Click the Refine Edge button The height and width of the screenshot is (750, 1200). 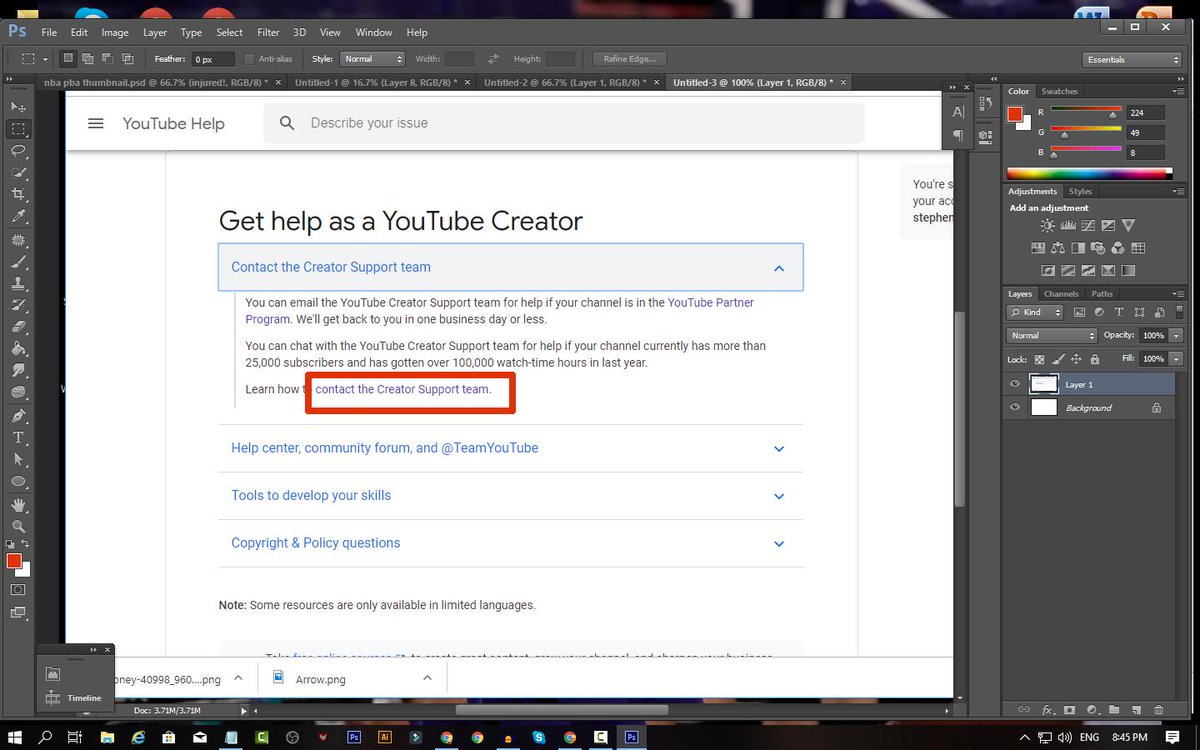click(630, 59)
